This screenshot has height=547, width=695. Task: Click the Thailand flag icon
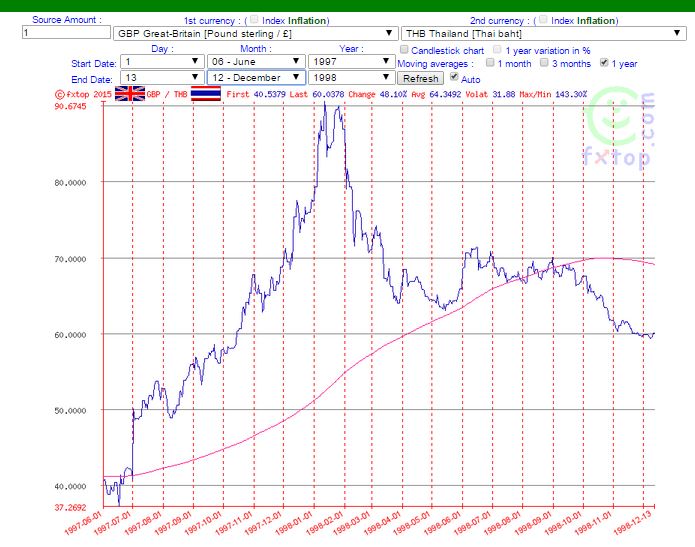tap(206, 94)
